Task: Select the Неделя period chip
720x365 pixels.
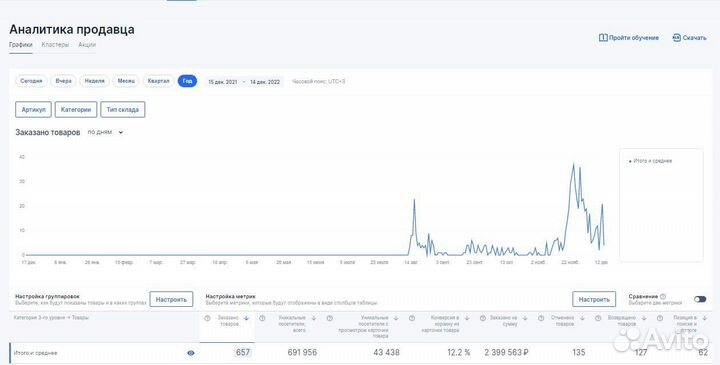Action: pyautogui.click(x=95, y=81)
